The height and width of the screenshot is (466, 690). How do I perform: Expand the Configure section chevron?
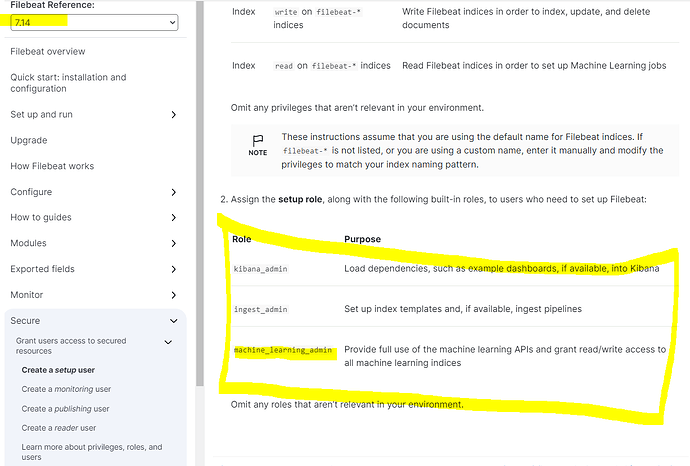(x=173, y=192)
